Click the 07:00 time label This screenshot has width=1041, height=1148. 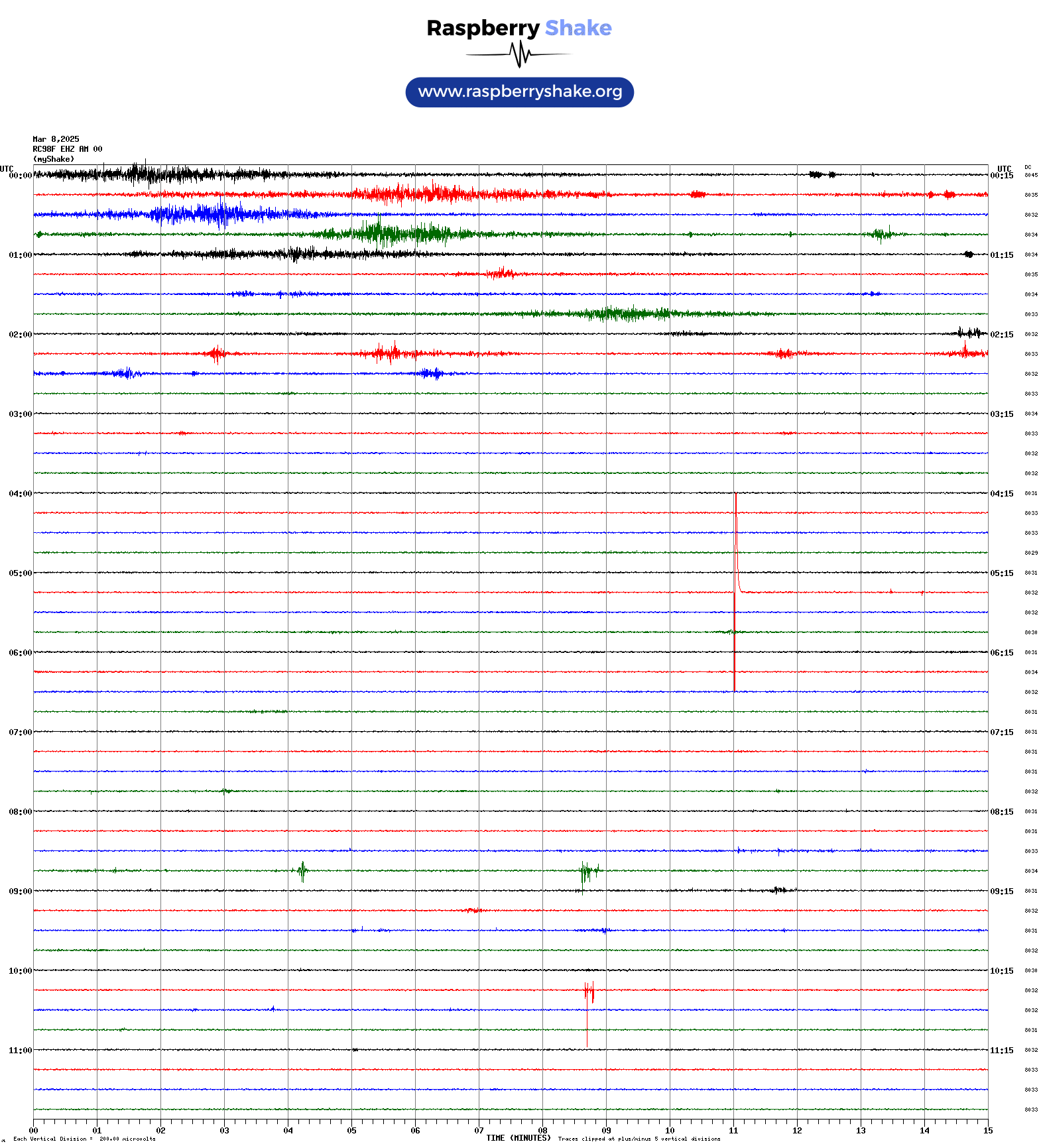coord(20,732)
